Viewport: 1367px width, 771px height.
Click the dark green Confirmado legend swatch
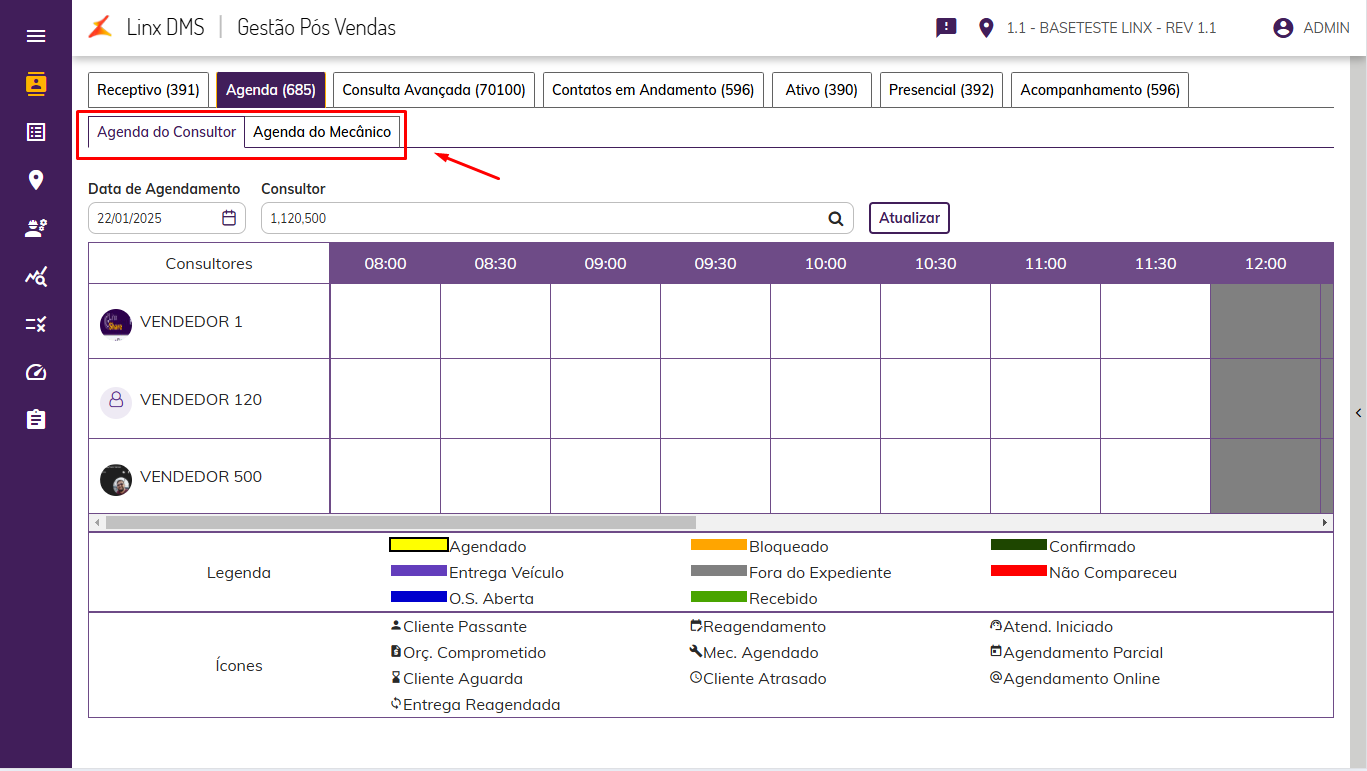click(1019, 545)
